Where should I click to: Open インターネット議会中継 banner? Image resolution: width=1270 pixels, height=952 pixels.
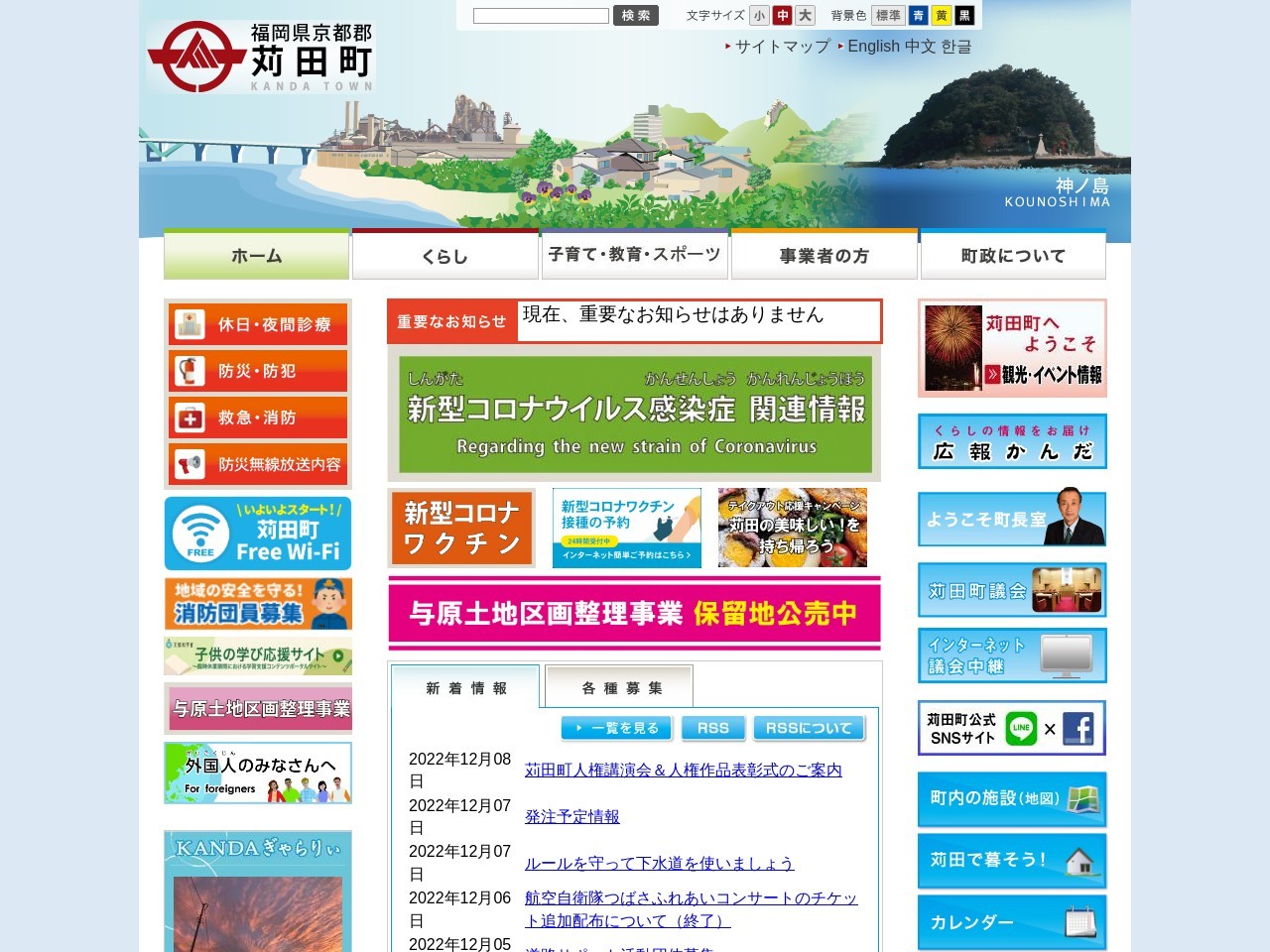1012,655
